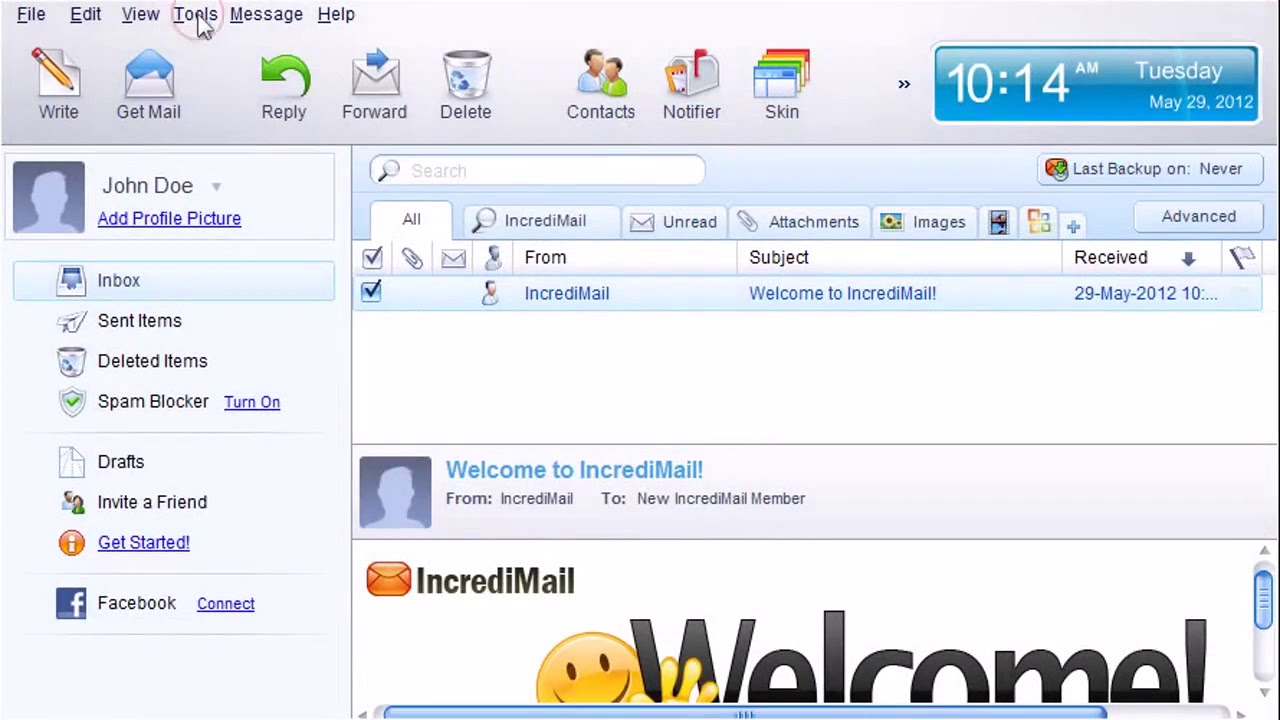Select the Spam Blocker item
The image size is (1280, 720).
point(153,401)
